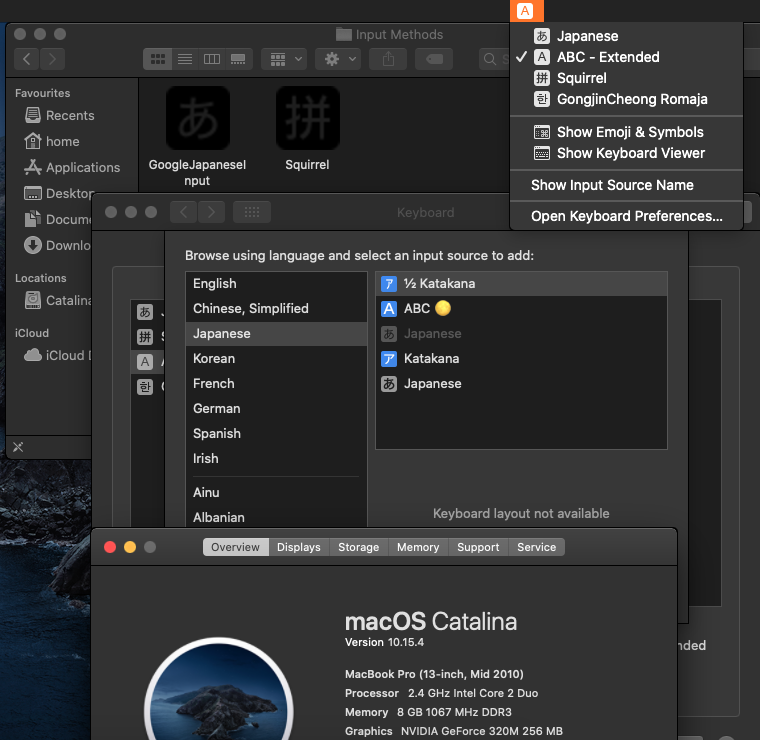Viewport: 760px width, 740px height.
Task: Select English in language list
Action: click(276, 284)
